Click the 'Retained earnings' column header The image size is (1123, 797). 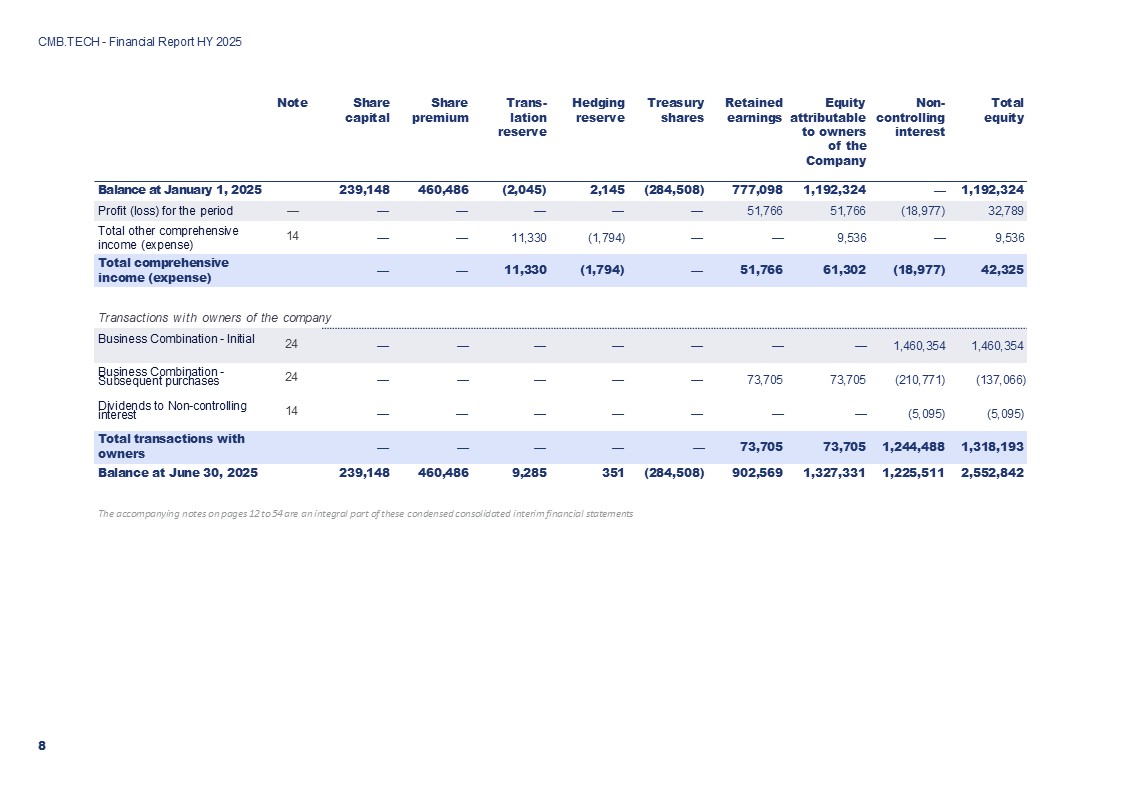pyautogui.click(x=753, y=110)
